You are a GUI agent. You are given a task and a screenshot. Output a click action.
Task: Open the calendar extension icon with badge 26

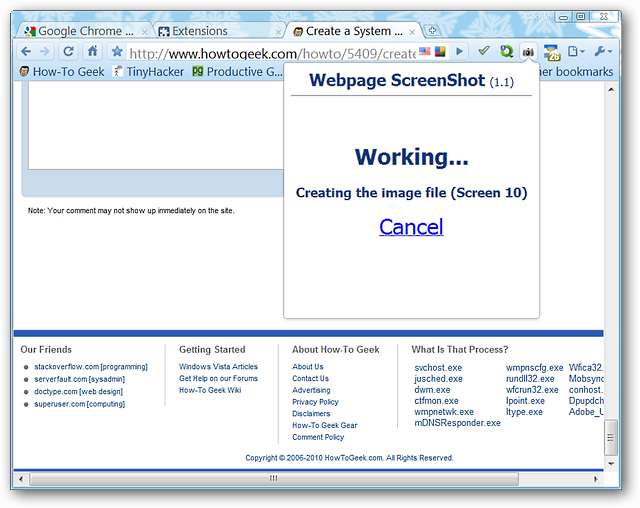pos(552,52)
